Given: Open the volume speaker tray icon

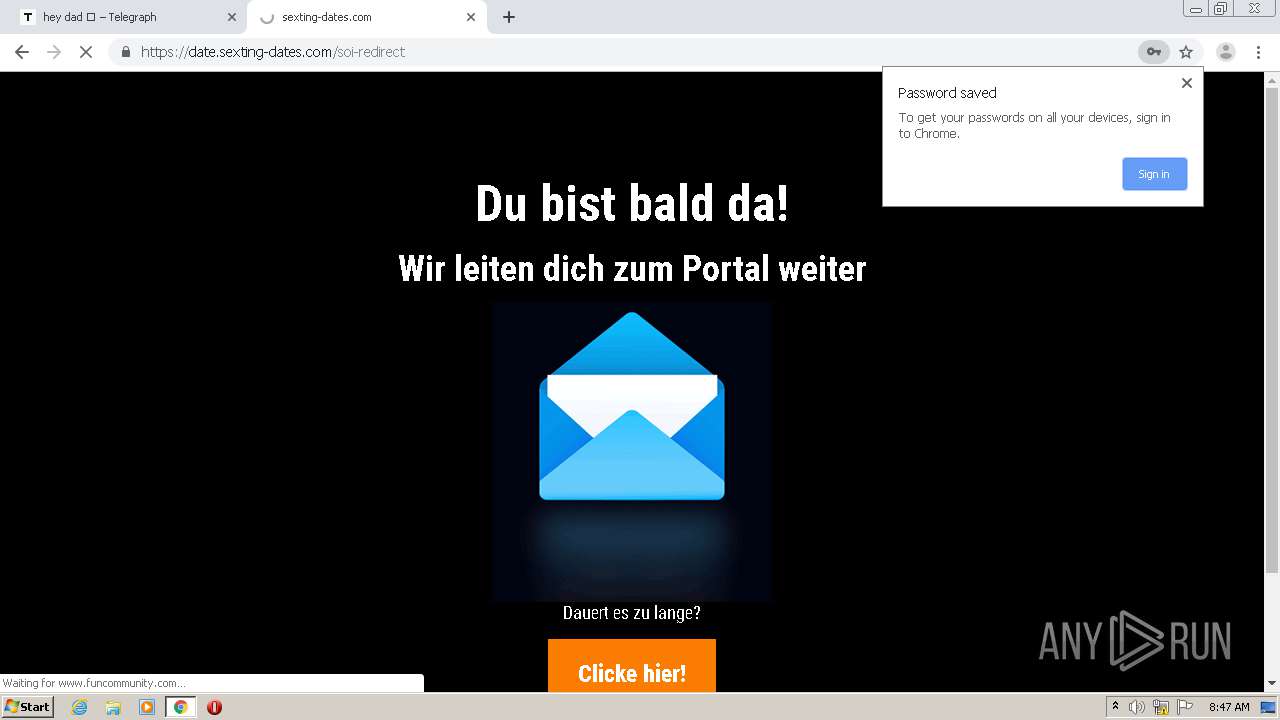Looking at the screenshot, I should pos(1137,707).
